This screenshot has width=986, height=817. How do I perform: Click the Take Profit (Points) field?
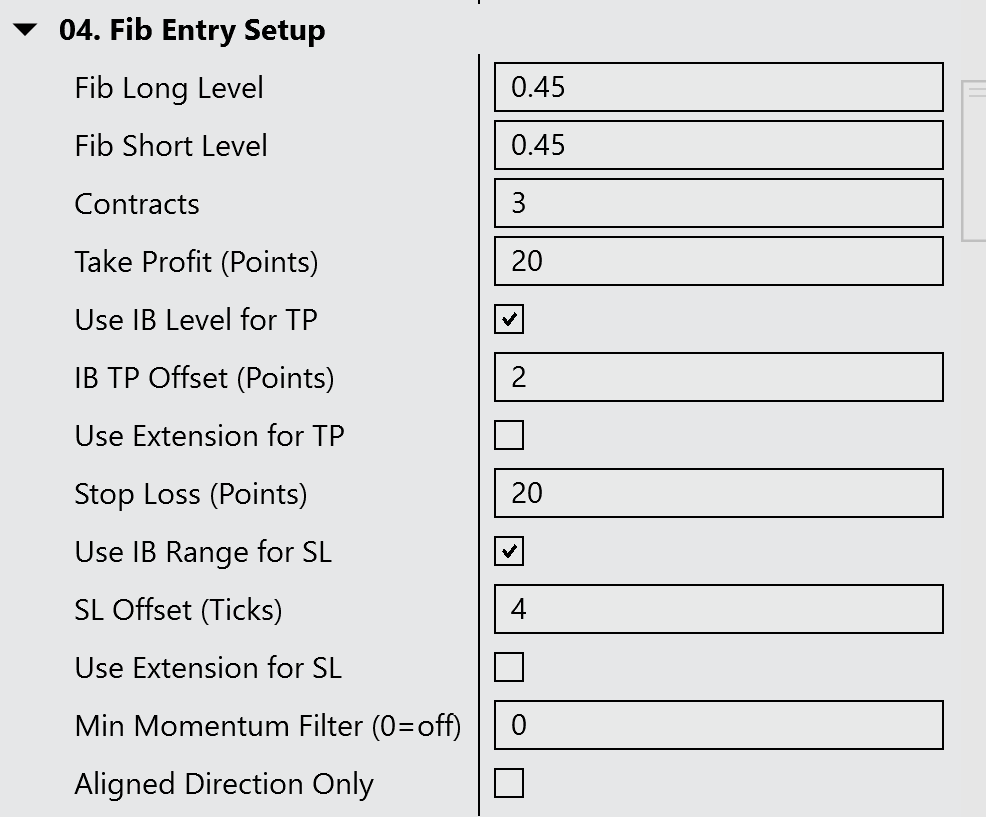[x=718, y=261]
